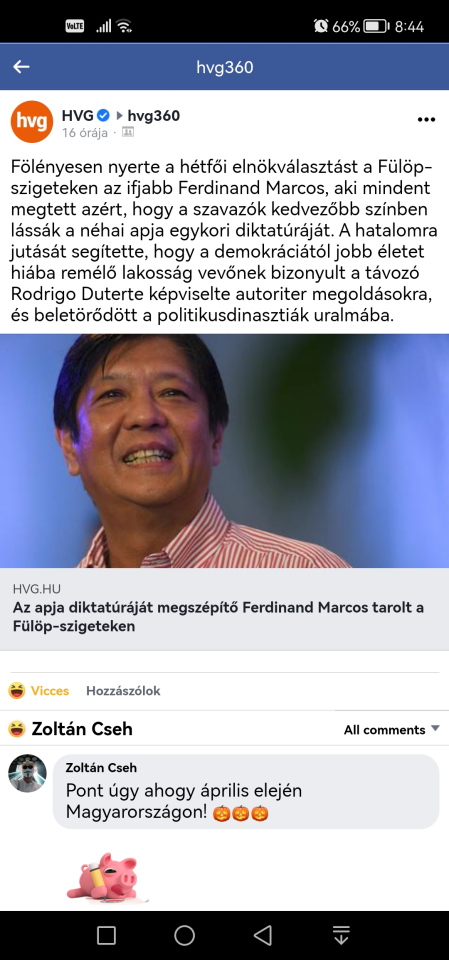Image resolution: width=449 pixels, height=960 pixels.
Task: Tap Zoltán Cseh's profile avatar
Action: 27,773
